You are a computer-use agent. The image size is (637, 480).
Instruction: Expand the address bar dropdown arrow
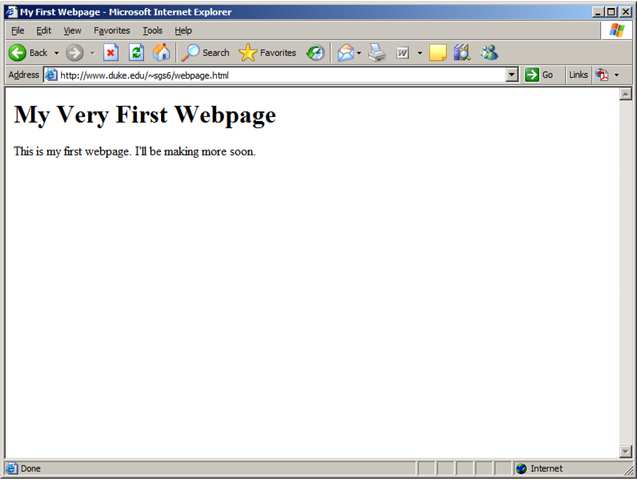[x=512, y=75]
